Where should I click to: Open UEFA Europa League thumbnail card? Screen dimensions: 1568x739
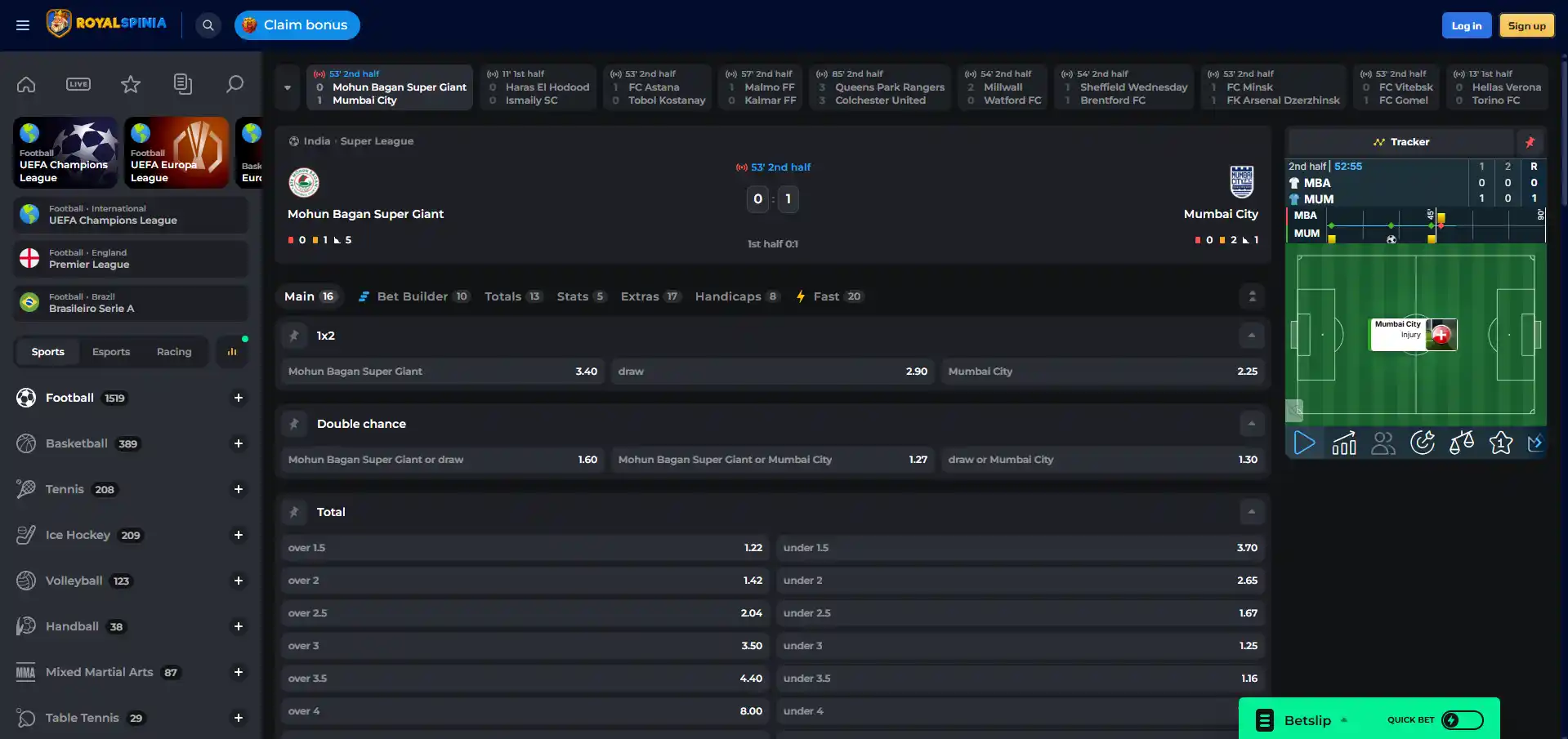click(x=176, y=153)
